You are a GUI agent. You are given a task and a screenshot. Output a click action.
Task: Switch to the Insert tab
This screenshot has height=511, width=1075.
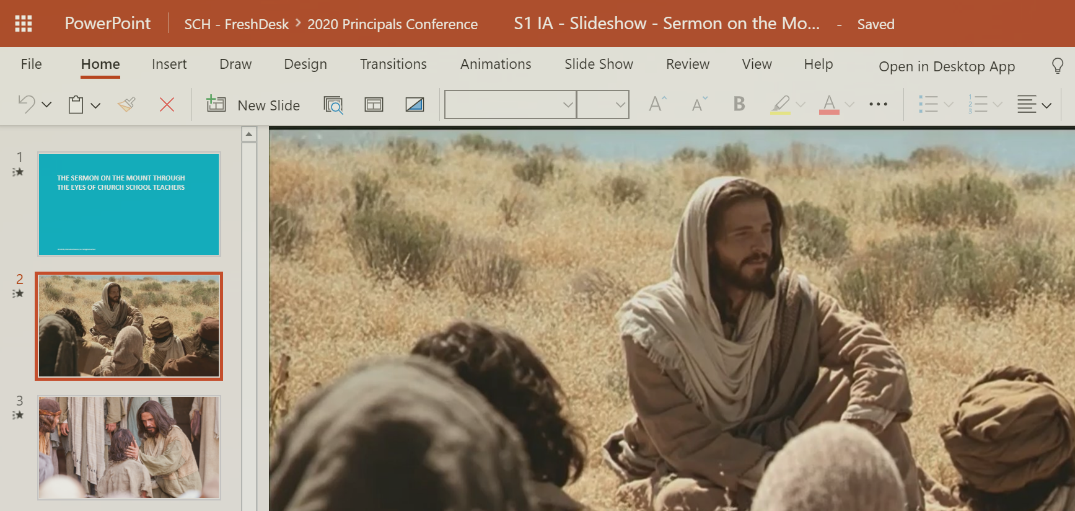(169, 64)
